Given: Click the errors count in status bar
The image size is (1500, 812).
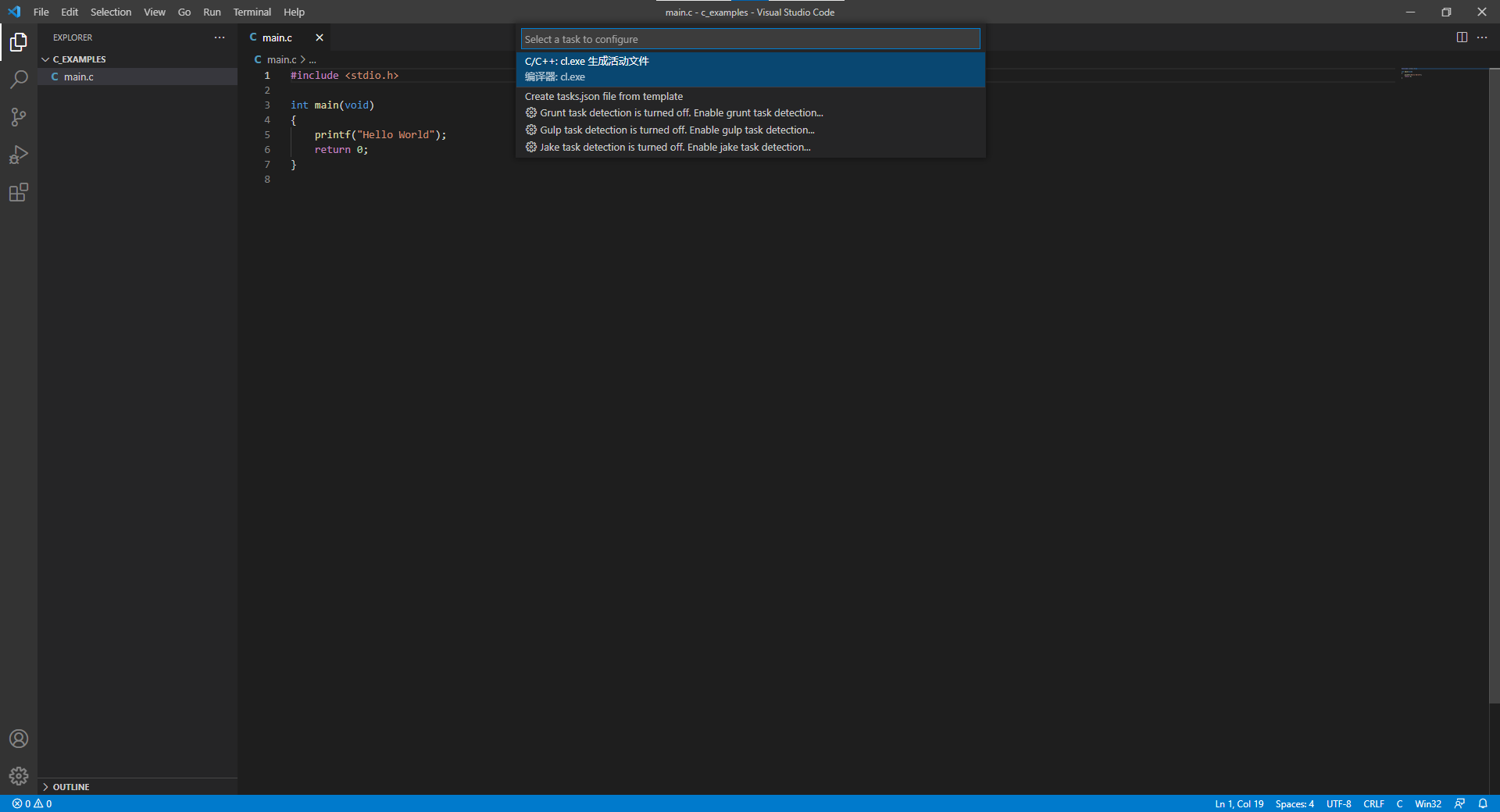Looking at the screenshot, I should coord(21,803).
